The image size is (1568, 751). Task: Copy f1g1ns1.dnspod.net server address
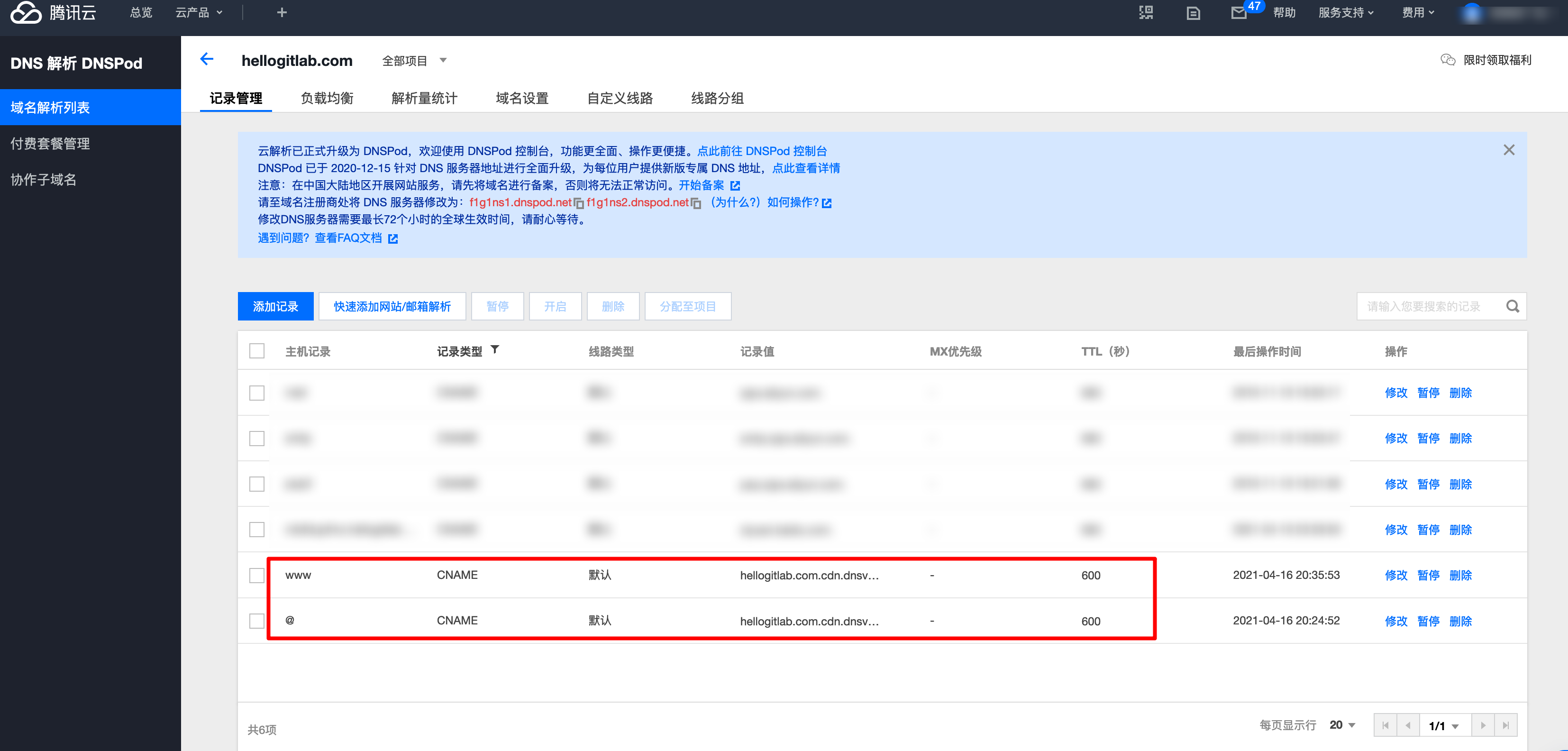click(x=578, y=203)
